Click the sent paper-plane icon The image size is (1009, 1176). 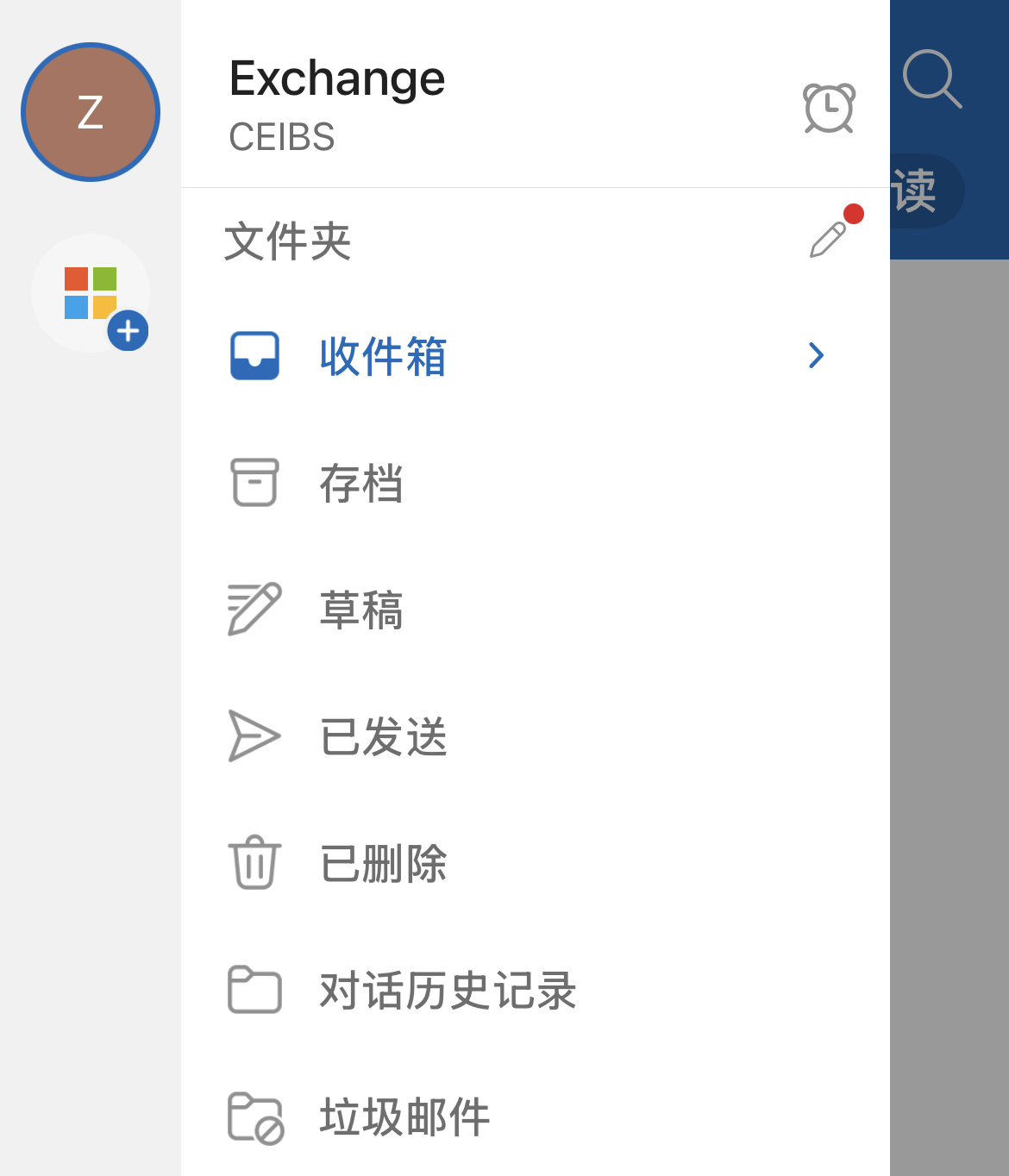tap(254, 735)
